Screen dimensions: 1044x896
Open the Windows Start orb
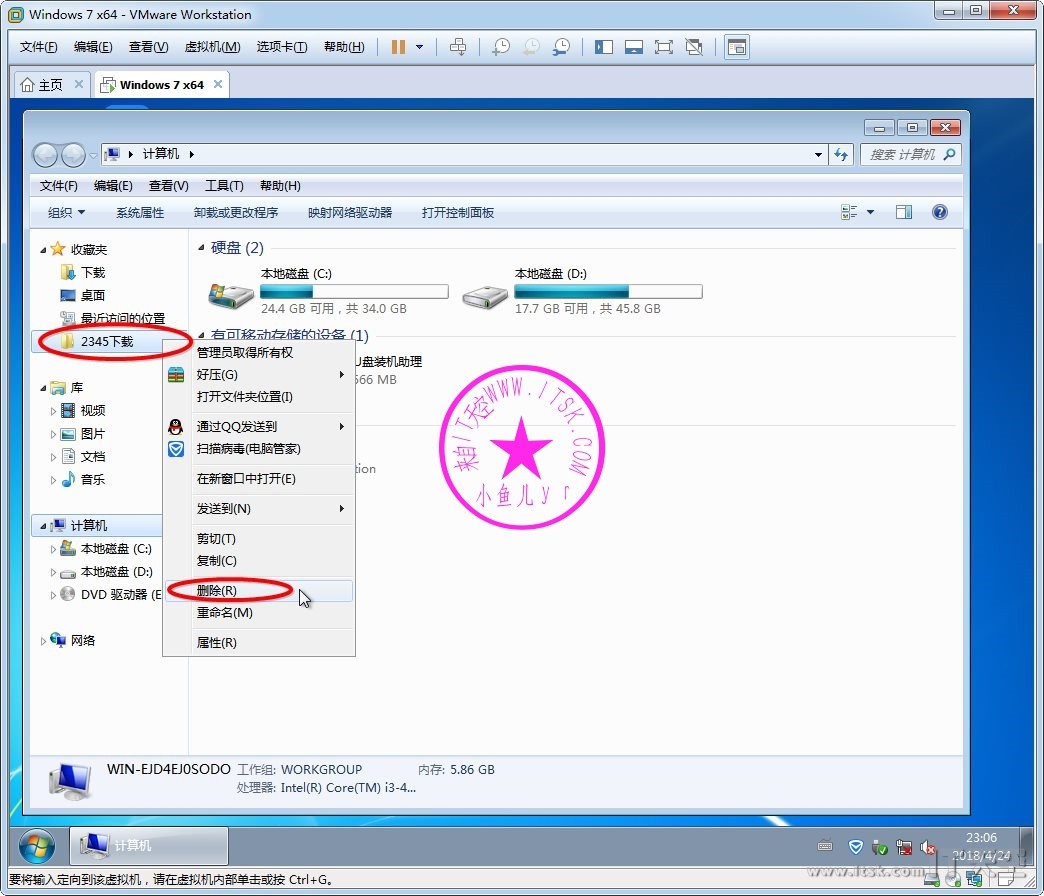point(37,846)
